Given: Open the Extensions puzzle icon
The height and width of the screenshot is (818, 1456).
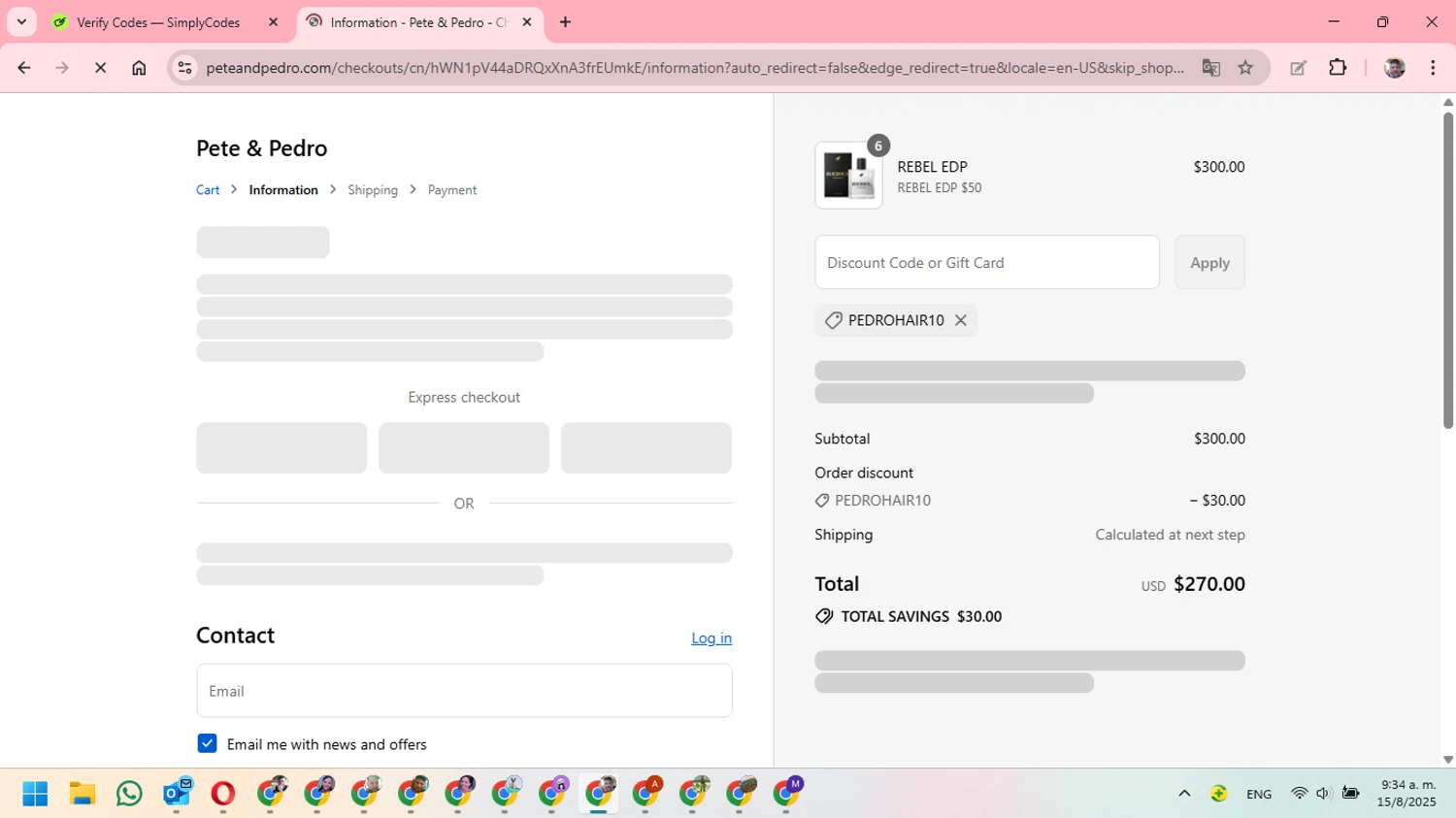Looking at the screenshot, I should coord(1338,68).
